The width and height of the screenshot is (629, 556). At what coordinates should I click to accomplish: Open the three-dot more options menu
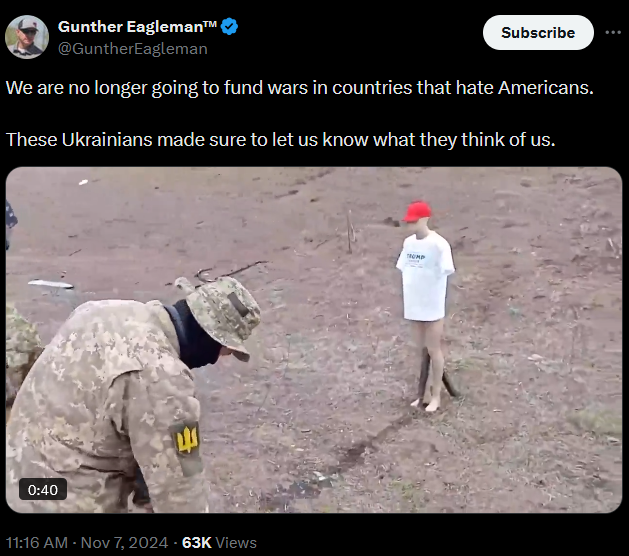tap(613, 32)
